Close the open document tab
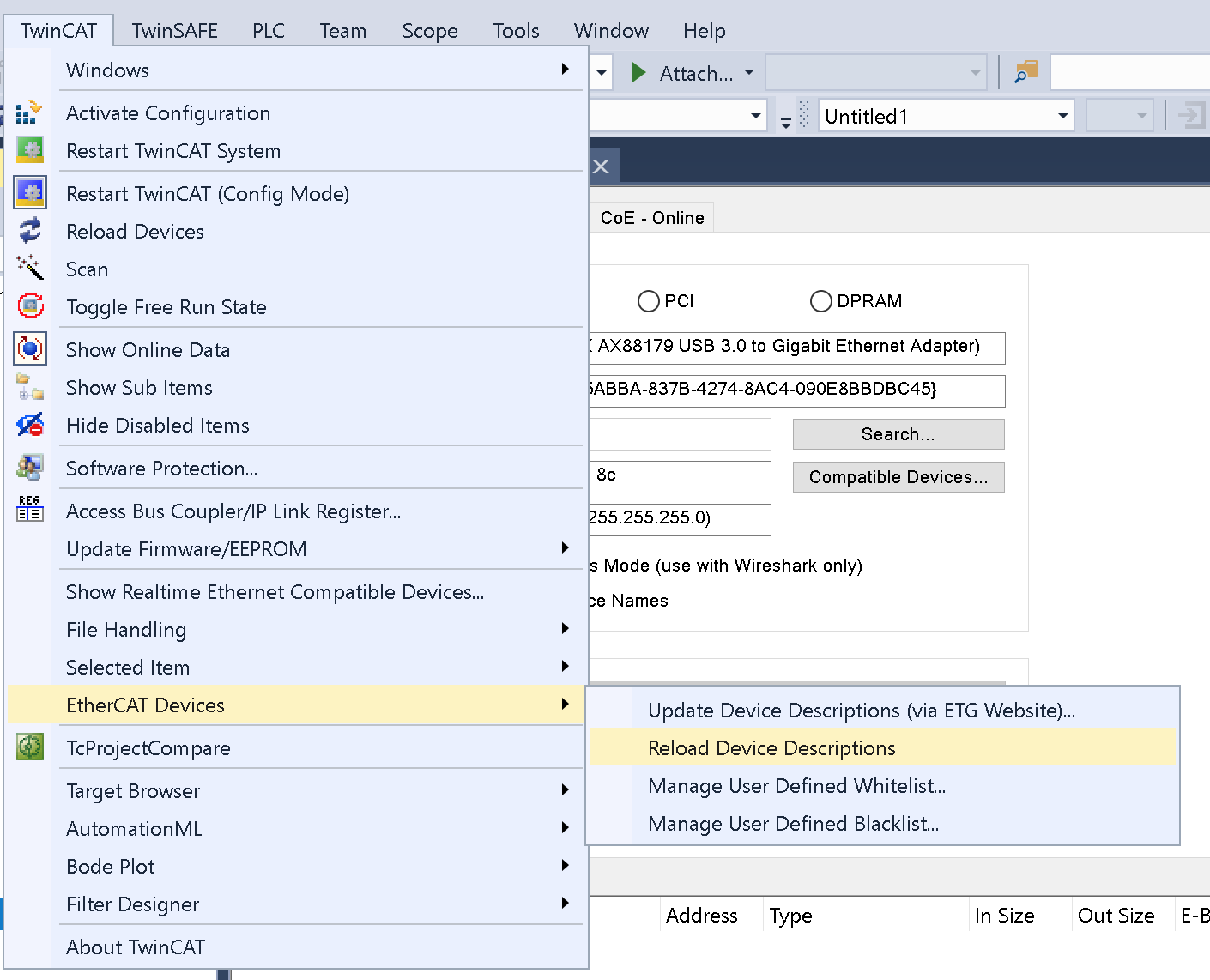 pos(601,166)
